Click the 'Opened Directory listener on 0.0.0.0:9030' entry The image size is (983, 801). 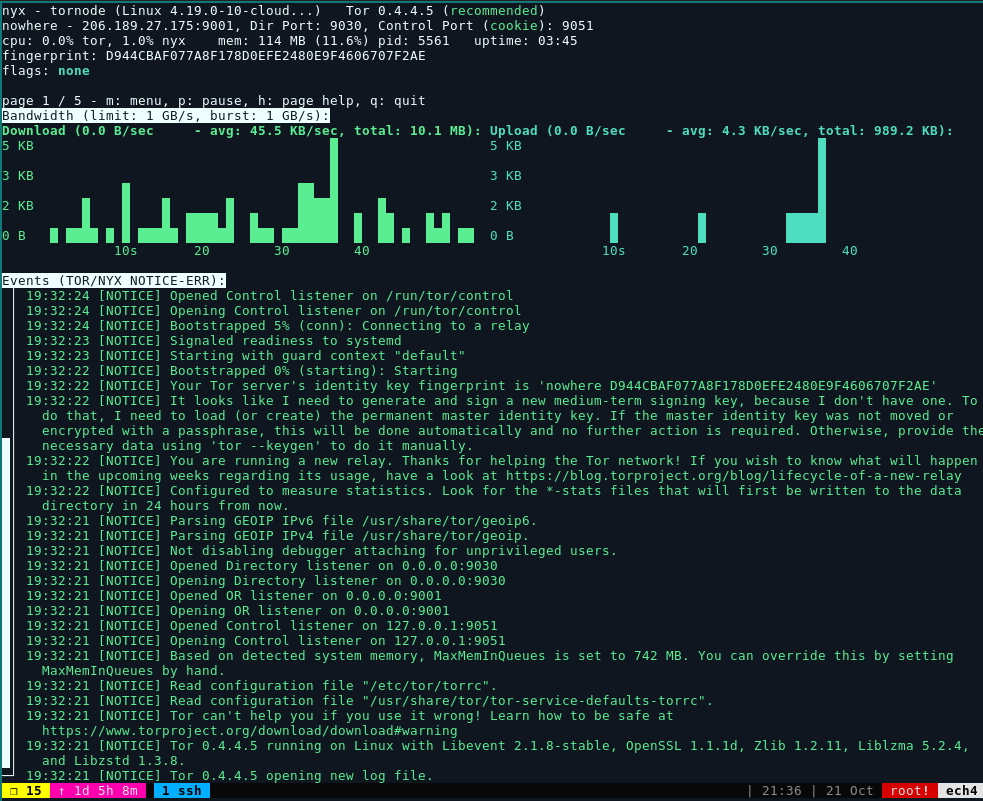tap(262, 566)
